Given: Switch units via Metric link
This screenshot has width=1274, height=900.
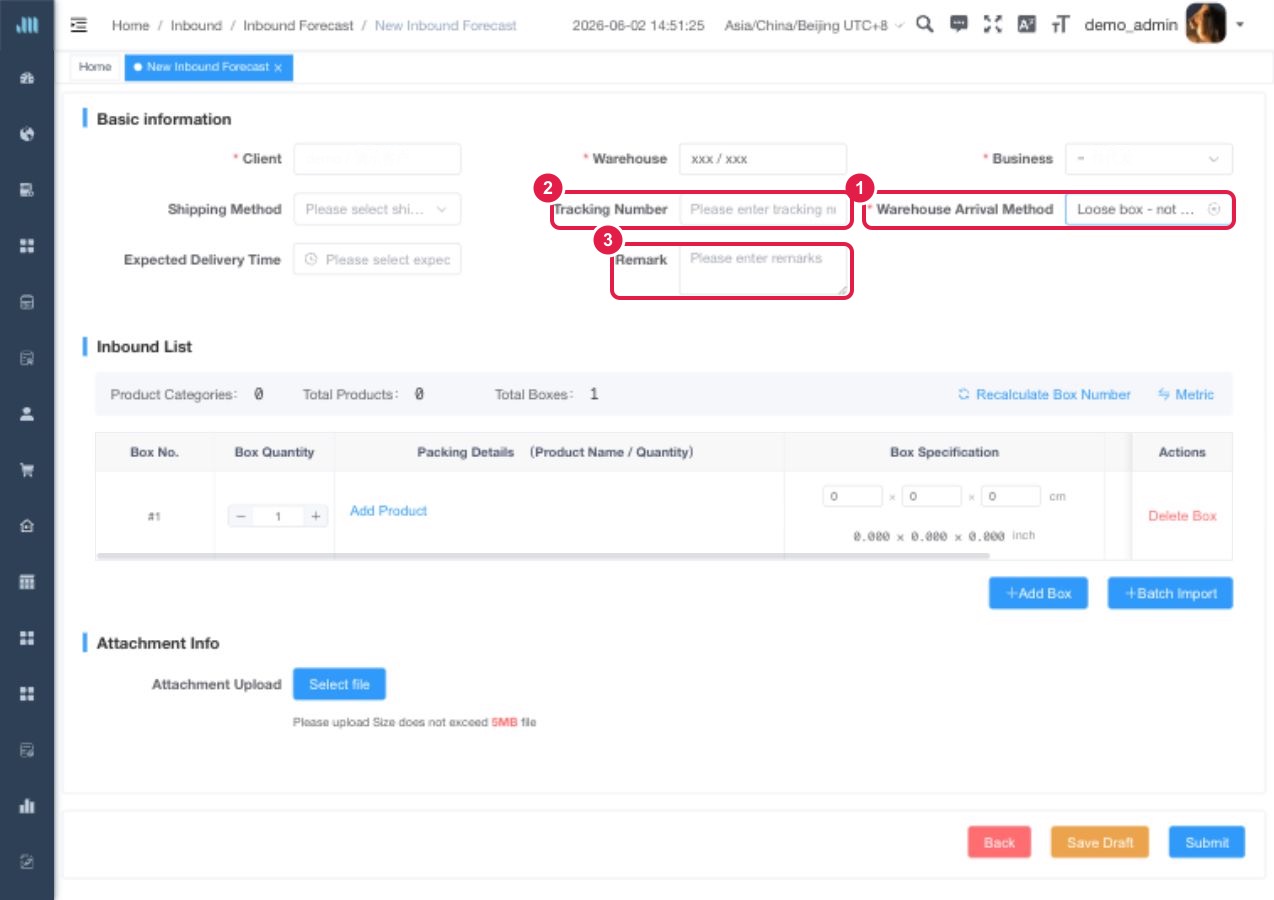Looking at the screenshot, I should click(x=1186, y=395).
